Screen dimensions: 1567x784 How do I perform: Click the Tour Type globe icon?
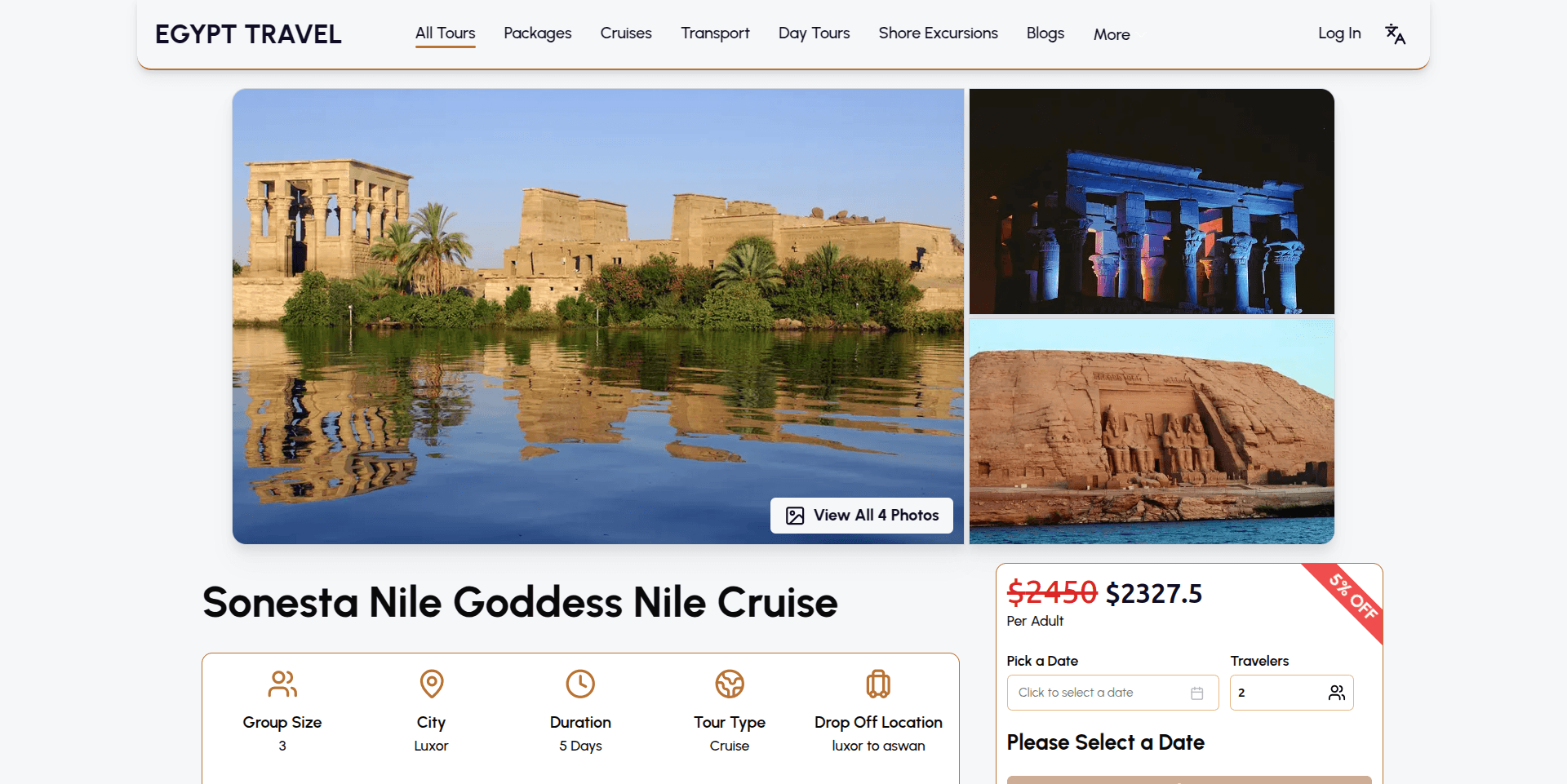(x=729, y=684)
